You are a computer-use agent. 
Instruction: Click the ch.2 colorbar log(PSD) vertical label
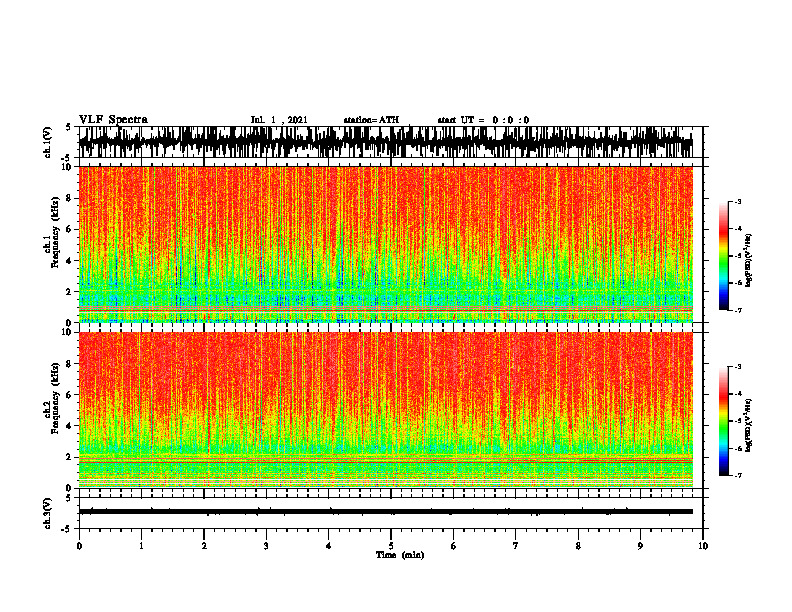pos(748,425)
